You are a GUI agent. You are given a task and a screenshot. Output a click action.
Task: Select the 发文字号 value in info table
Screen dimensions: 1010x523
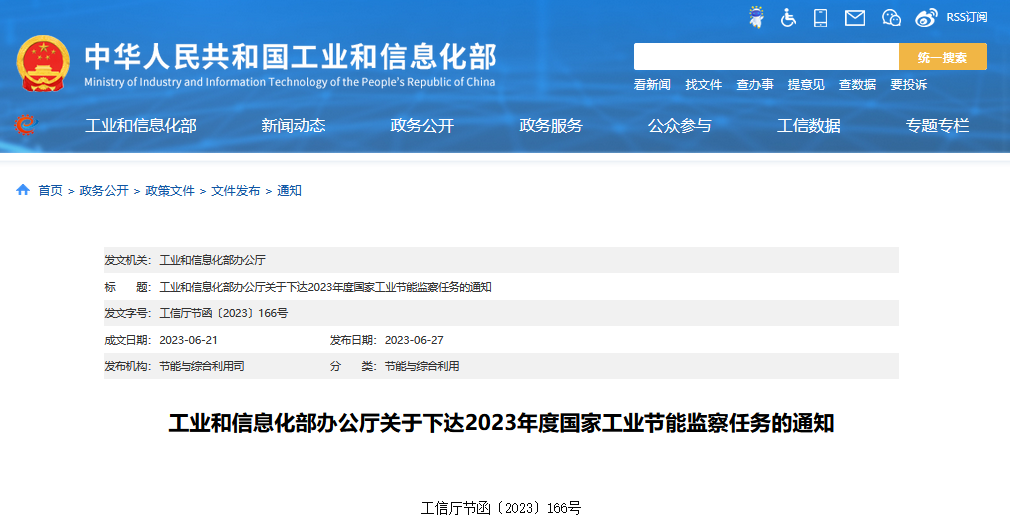pos(224,313)
